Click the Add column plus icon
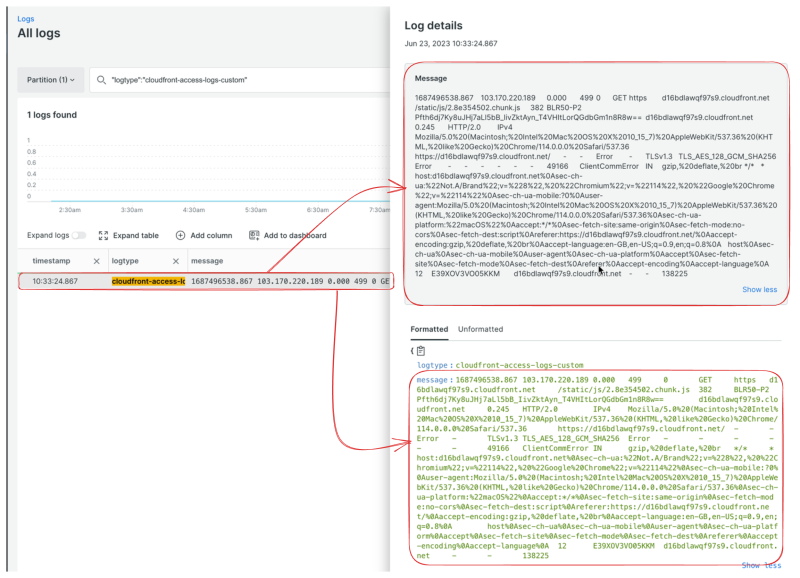Image resolution: width=800 pixels, height=578 pixels. (x=180, y=235)
